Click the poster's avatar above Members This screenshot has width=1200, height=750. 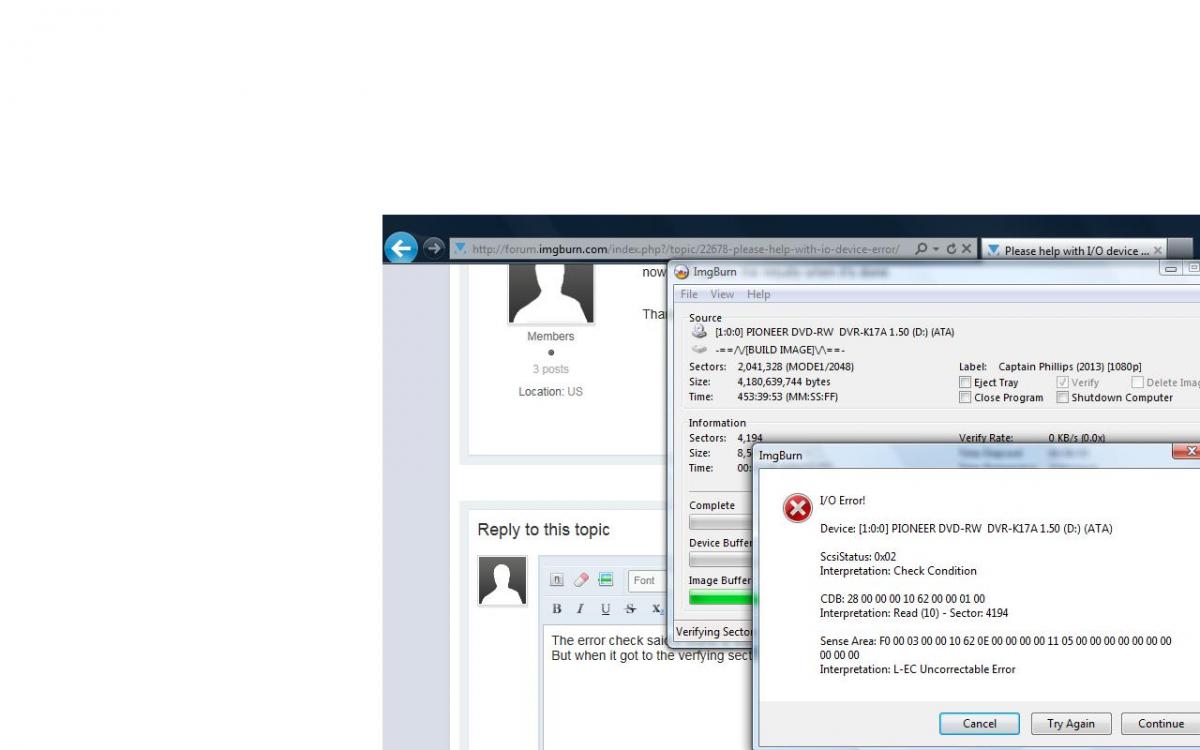[x=551, y=293]
